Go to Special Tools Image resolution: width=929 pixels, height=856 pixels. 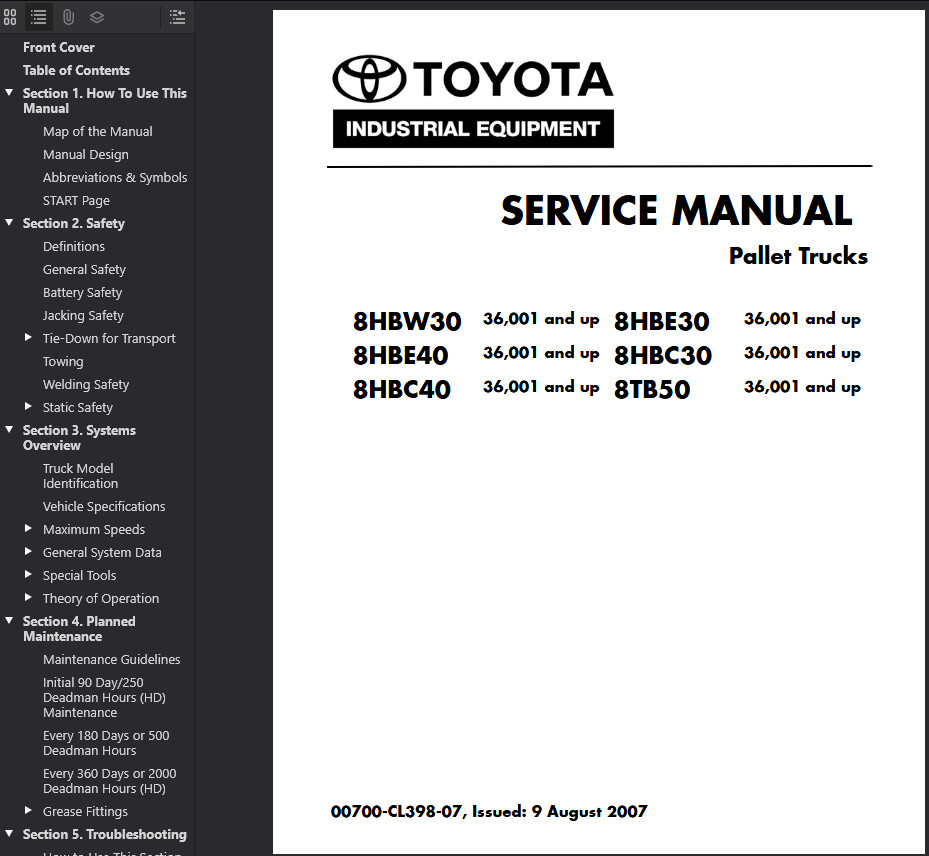click(79, 576)
